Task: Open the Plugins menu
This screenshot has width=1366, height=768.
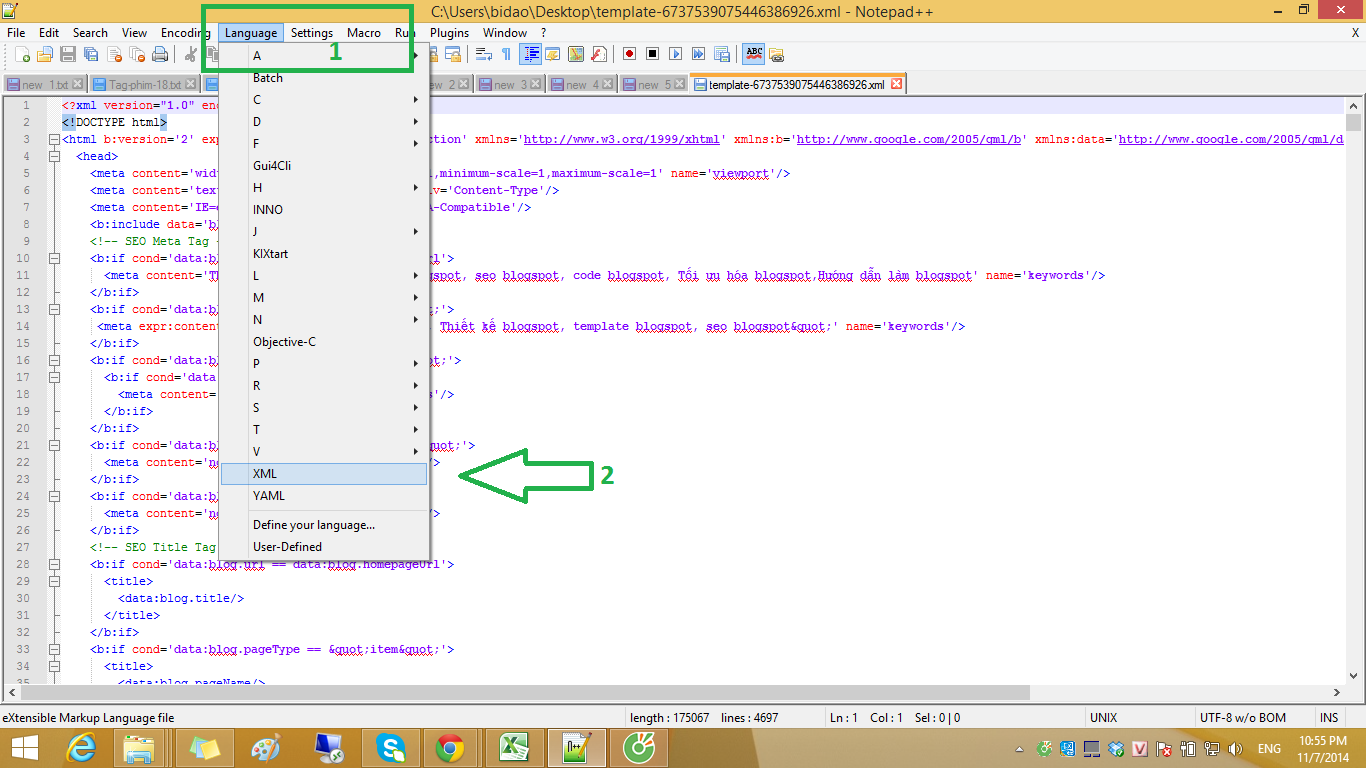Action: tap(450, 32)
